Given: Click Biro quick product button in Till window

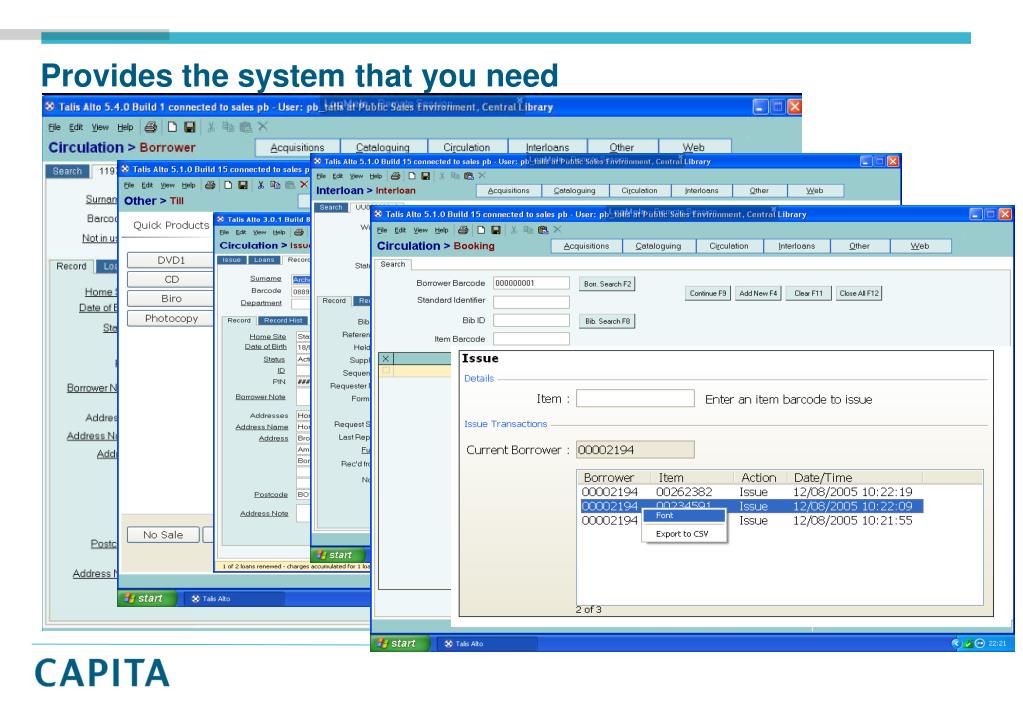Looking at the screenshot, I should coord(171,299).
